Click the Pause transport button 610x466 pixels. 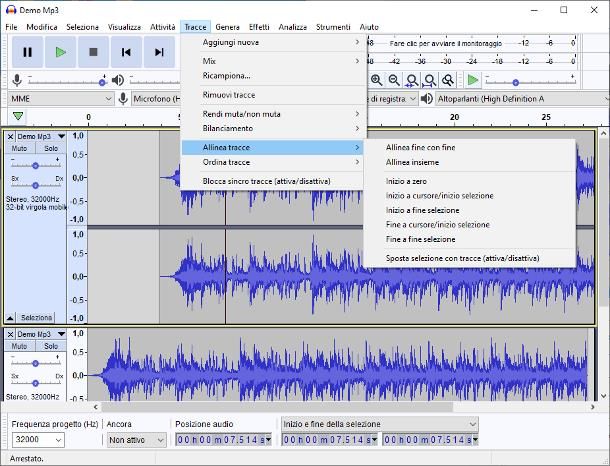coord(27,52)
